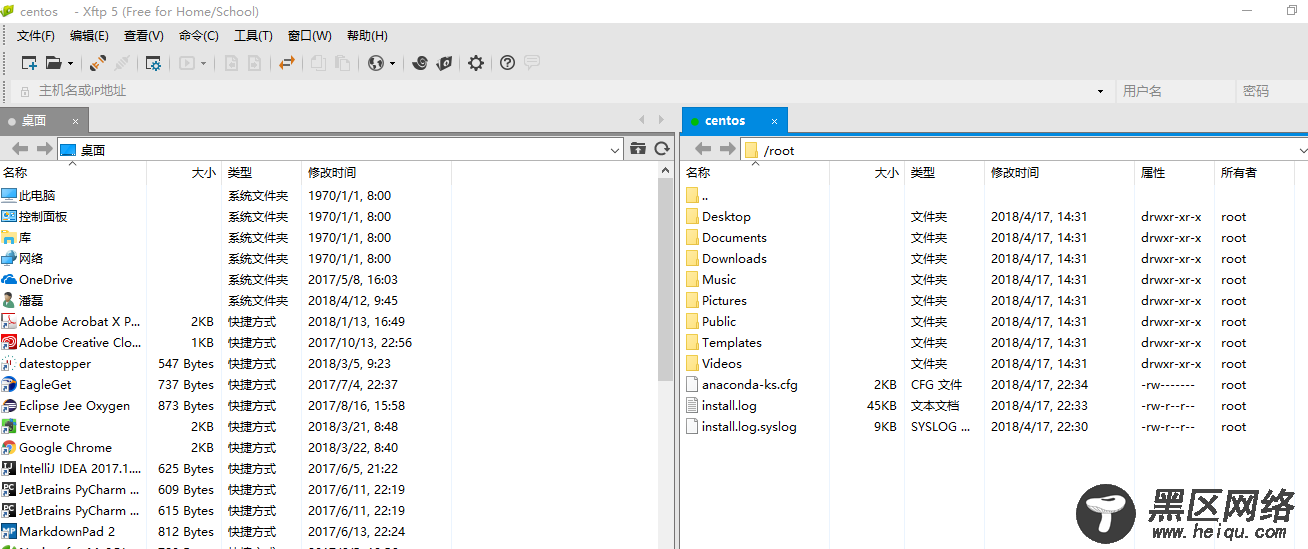Sort local list by 类型 column header
1308x549 pixels.
[x=261, y=173]
